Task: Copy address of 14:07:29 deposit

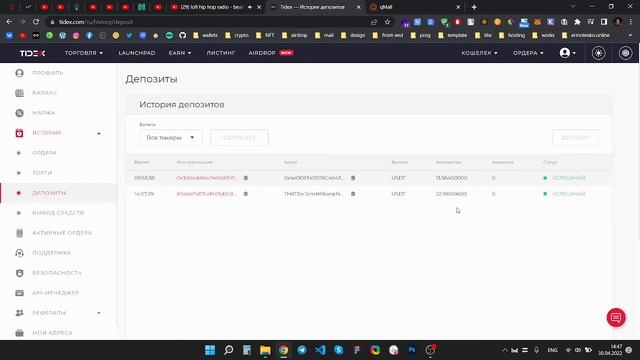Action: pyautogui.click(x=353, y=194)
